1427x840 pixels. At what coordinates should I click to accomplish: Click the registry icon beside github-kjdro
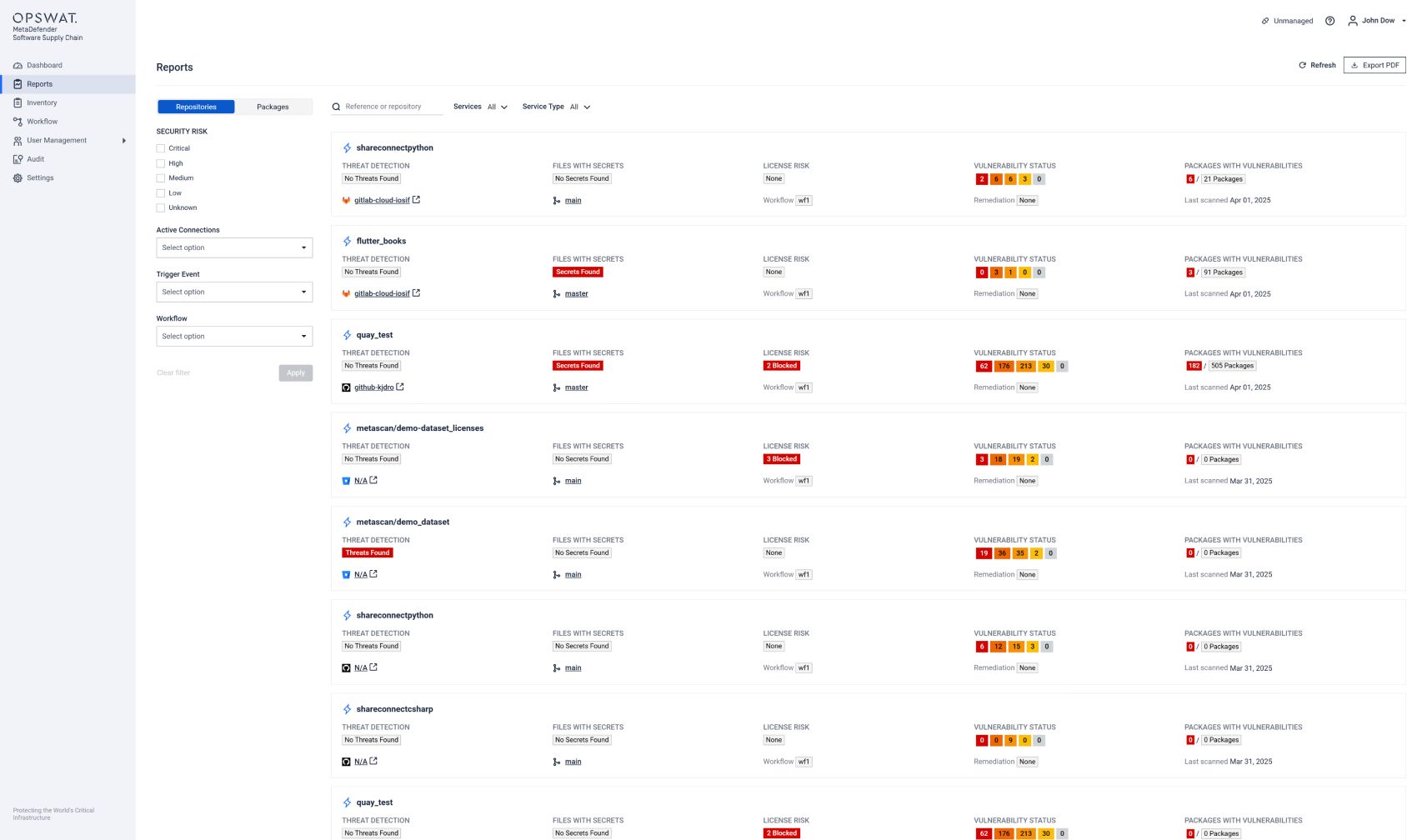click(346, 387)
